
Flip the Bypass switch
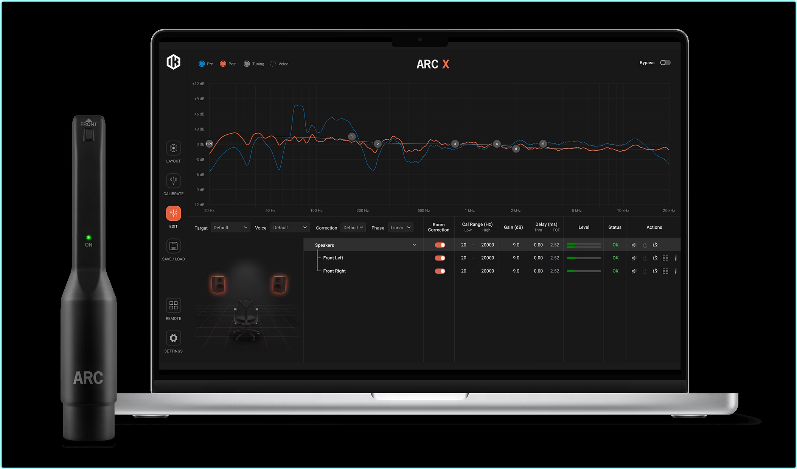pyautogui.click(x=665, y=63)
